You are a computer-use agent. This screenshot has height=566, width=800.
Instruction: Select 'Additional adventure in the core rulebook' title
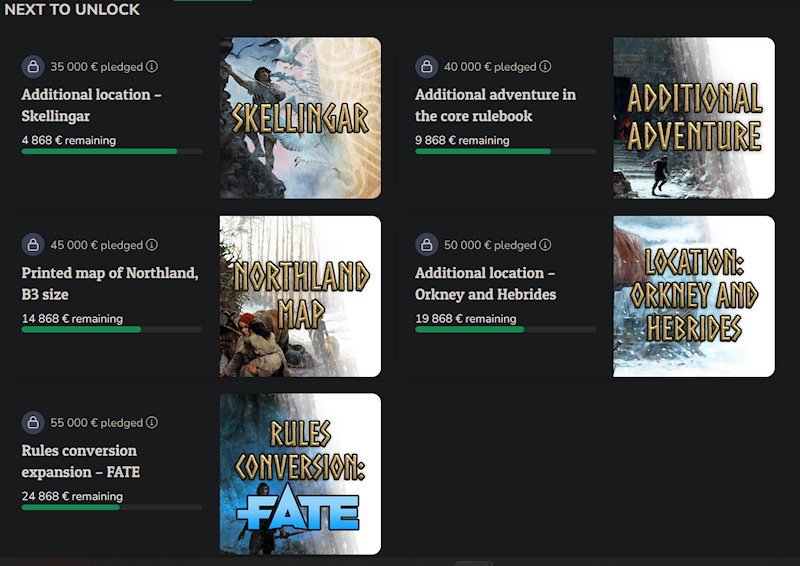pyautogui.click(x=495, y=105)
